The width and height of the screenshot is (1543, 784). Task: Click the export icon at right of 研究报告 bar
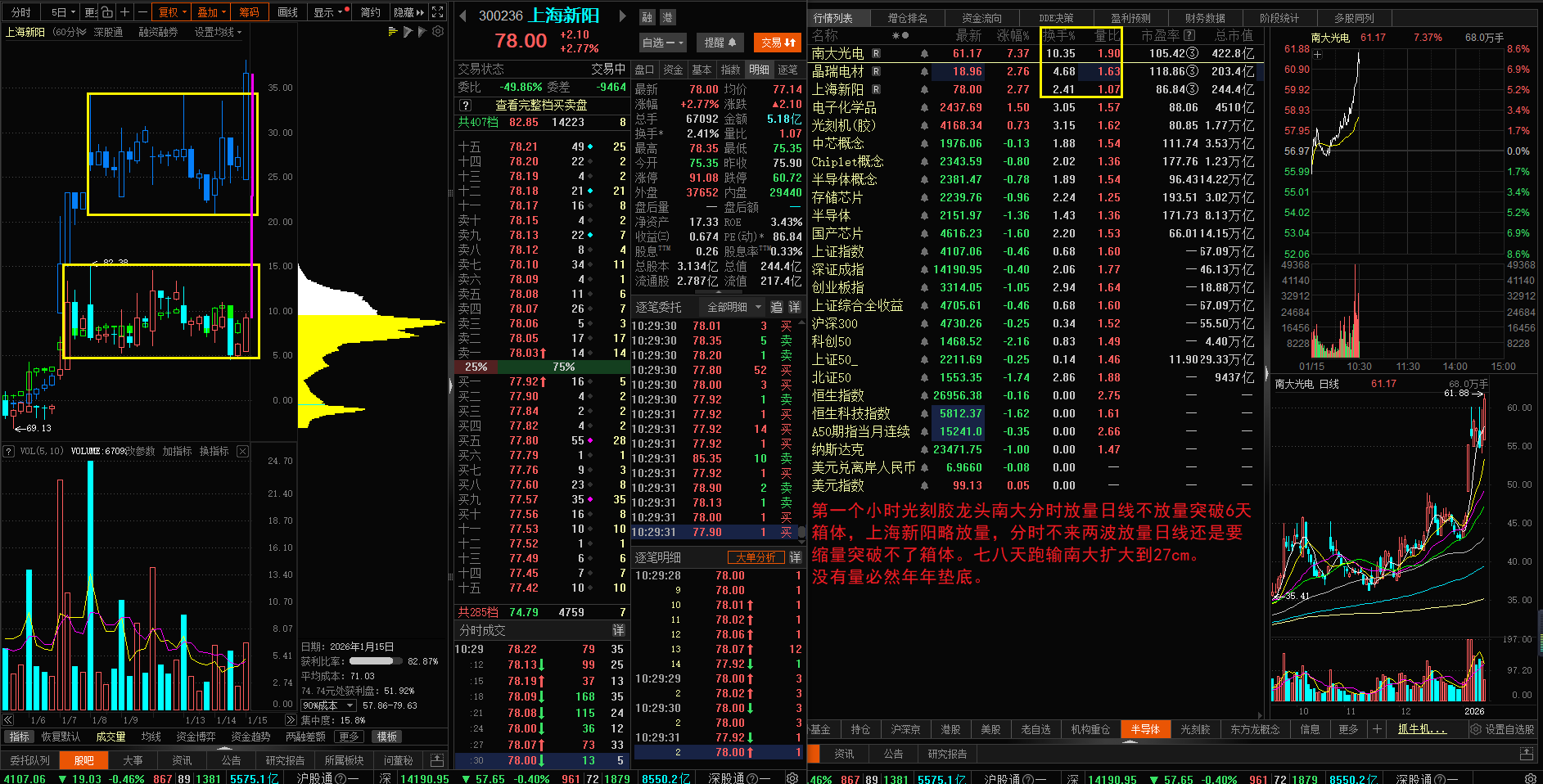click(1527, 754)
